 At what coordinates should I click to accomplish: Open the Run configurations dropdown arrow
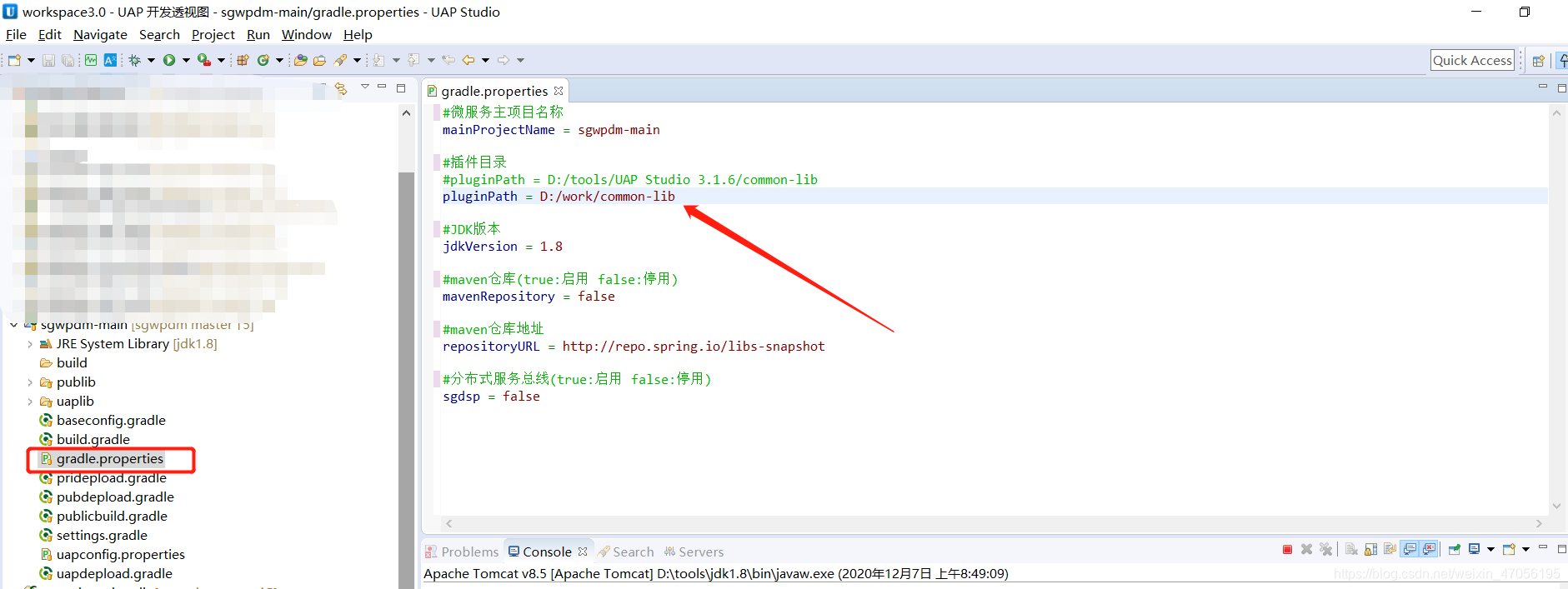(x=186, y=60)
